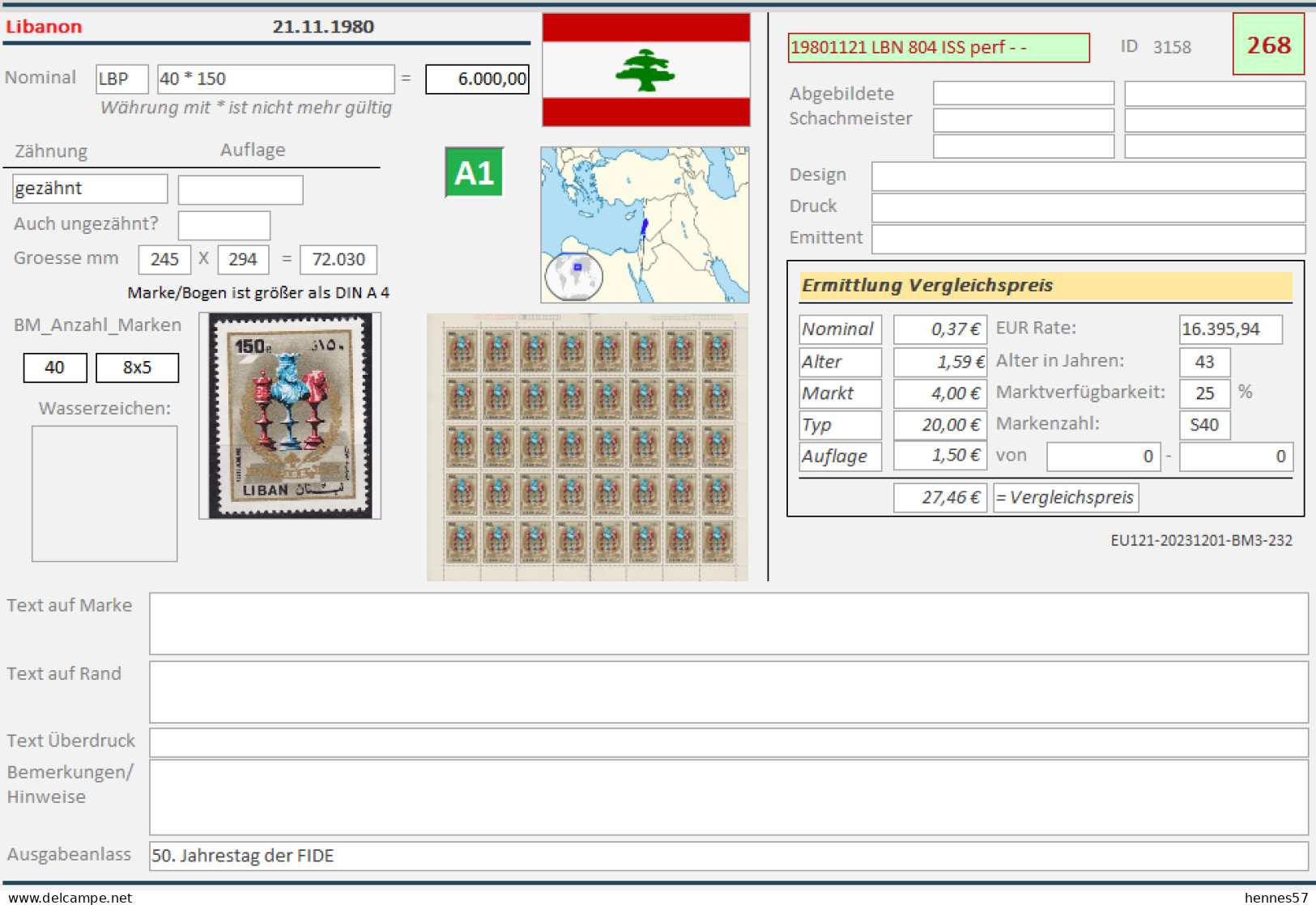Open the Lebanon location map
1316x905 pixels.
(x=645, y=224)
